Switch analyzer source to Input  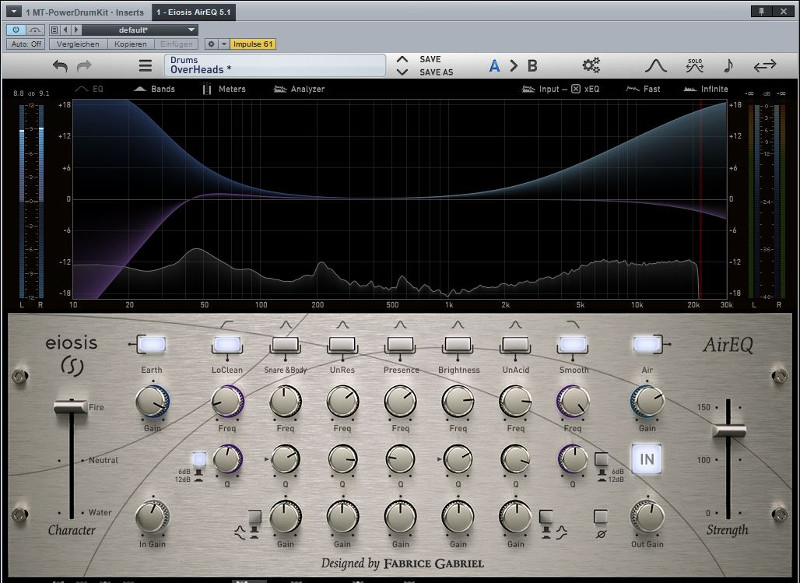point(540,89)
